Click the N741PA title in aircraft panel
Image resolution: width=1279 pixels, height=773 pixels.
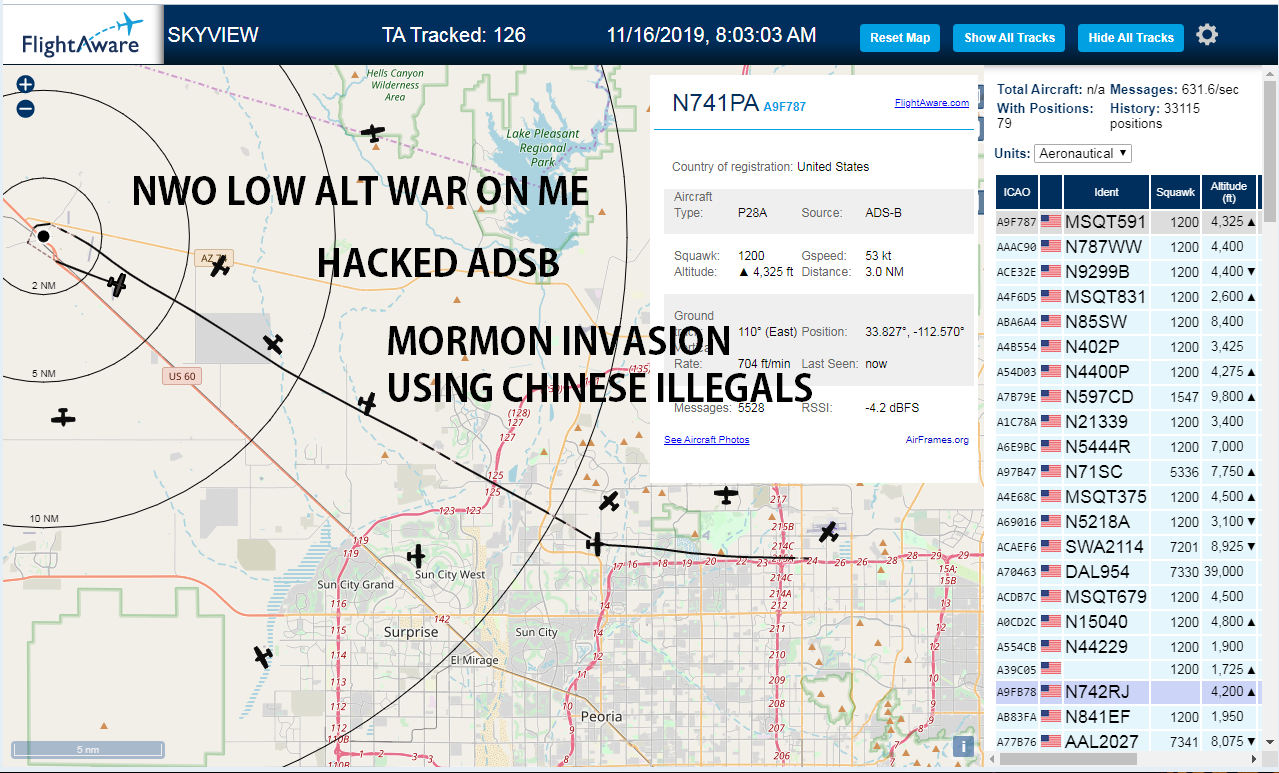point(715,103)
